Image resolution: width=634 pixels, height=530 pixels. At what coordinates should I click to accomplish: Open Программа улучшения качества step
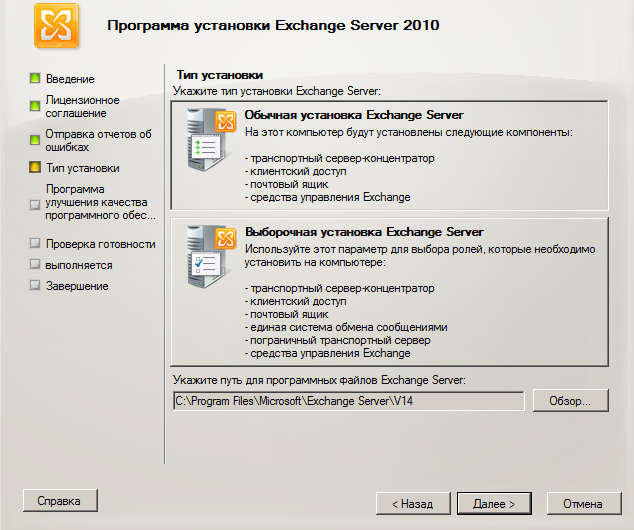(100, 202)
